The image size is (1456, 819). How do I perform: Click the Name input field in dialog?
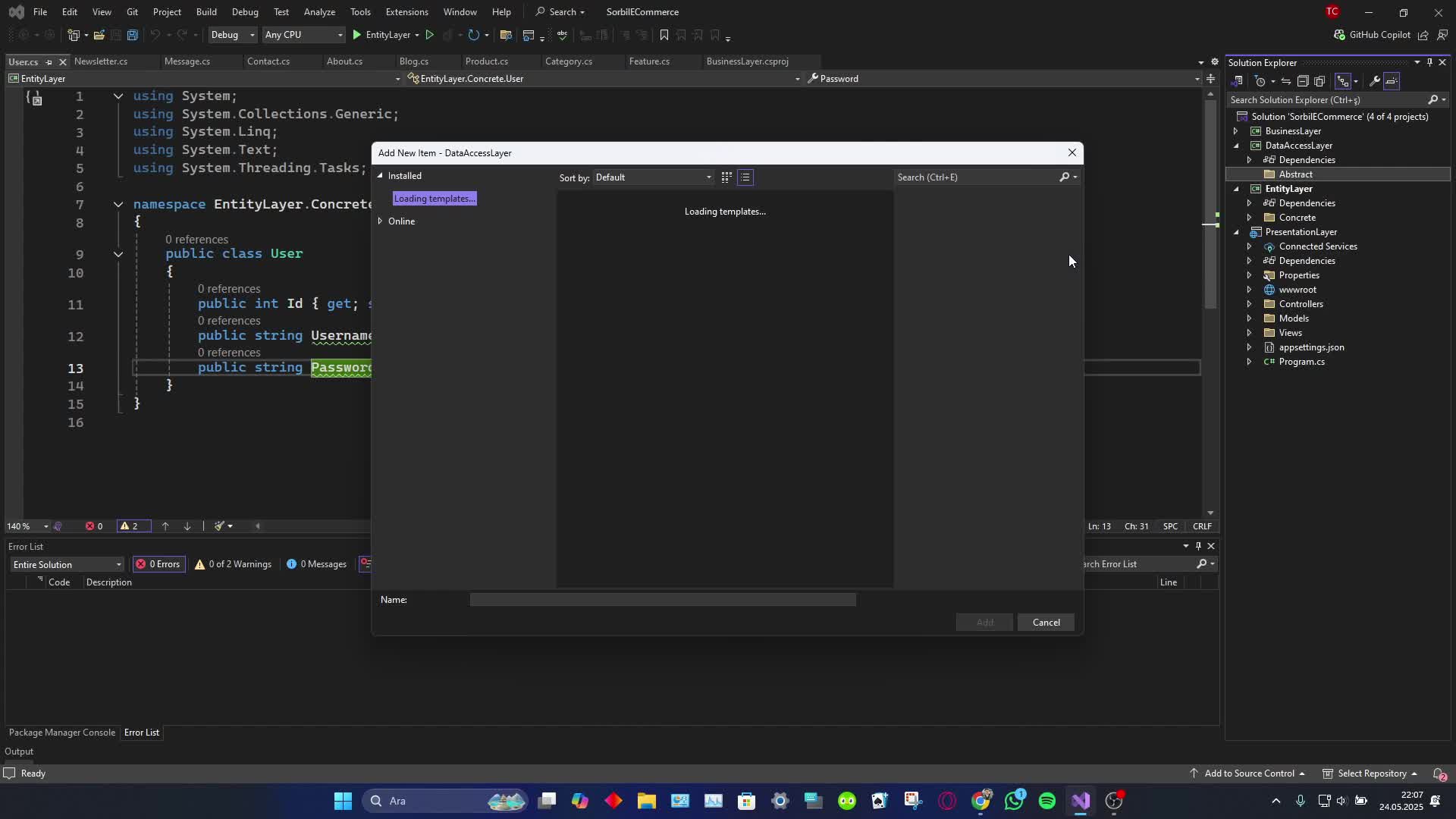[663, 600]
